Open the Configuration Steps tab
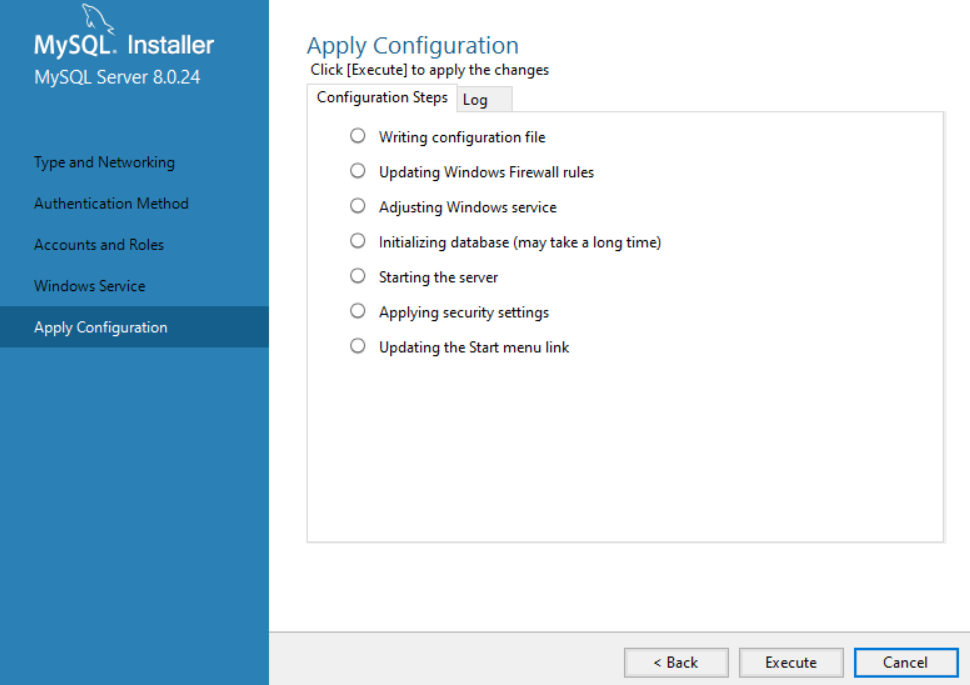The width and height of the screenshot is (970, 685). pos(382,98)
